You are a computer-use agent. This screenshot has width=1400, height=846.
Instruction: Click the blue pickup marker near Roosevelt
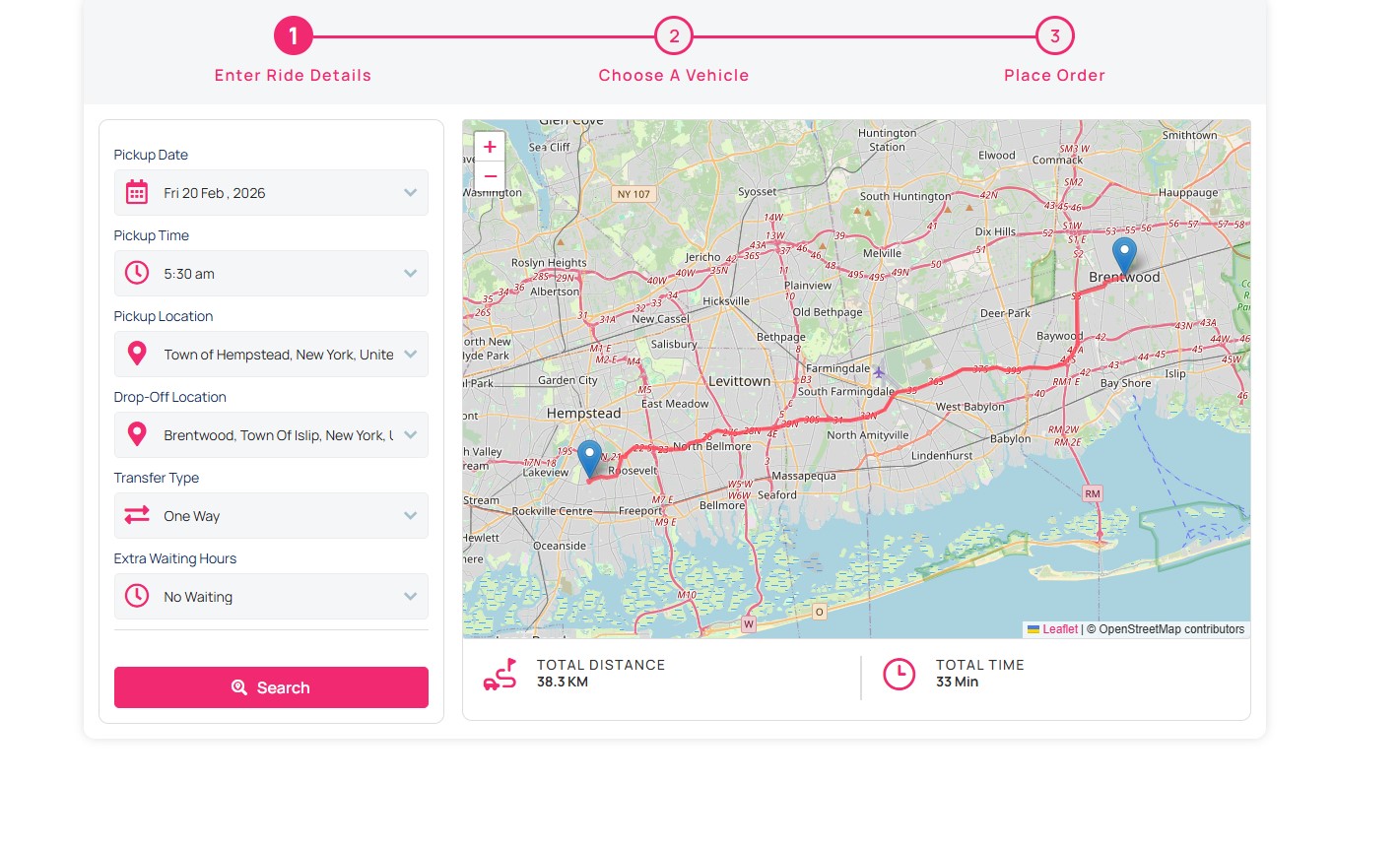pyautogui.click(x=589, y=458)
